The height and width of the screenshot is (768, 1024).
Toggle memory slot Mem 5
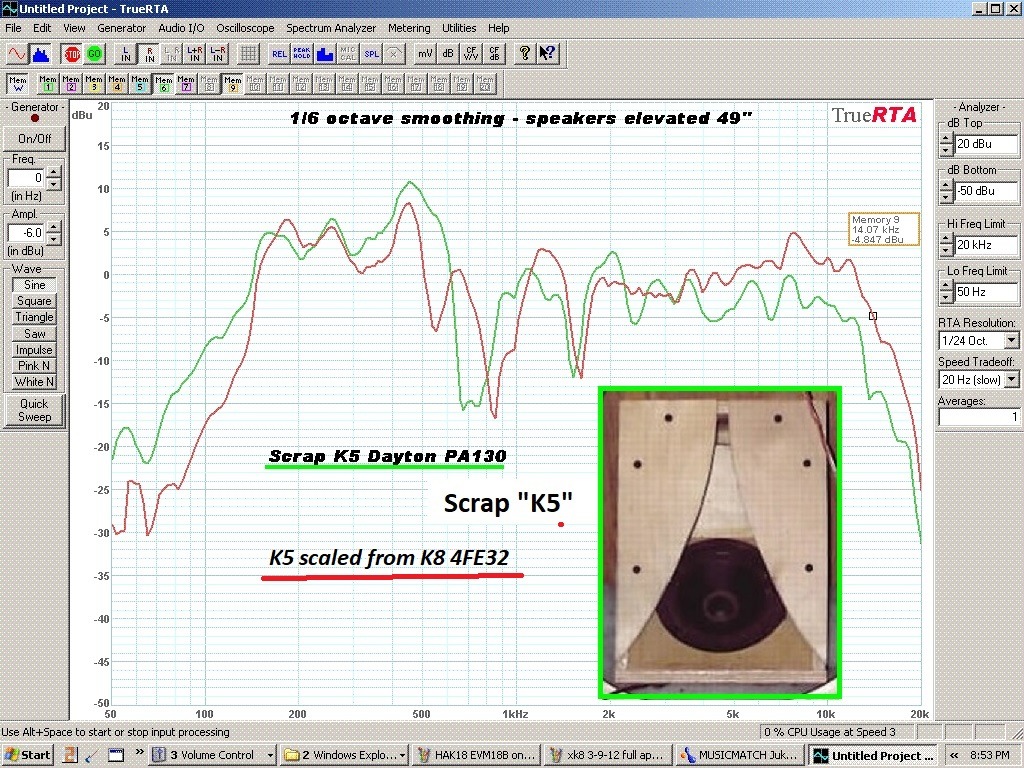139,84
